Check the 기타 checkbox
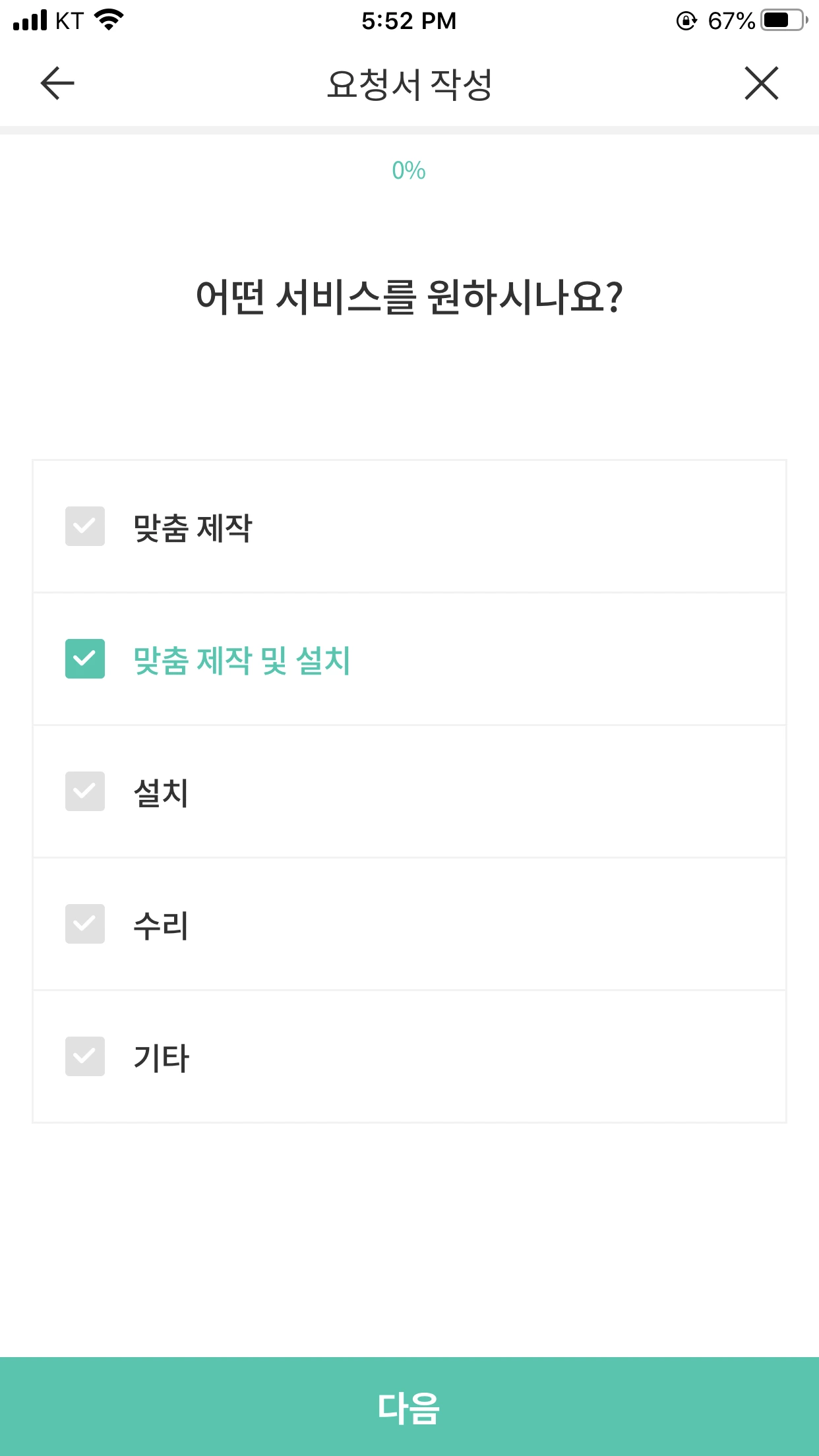 pos(85,1056)
